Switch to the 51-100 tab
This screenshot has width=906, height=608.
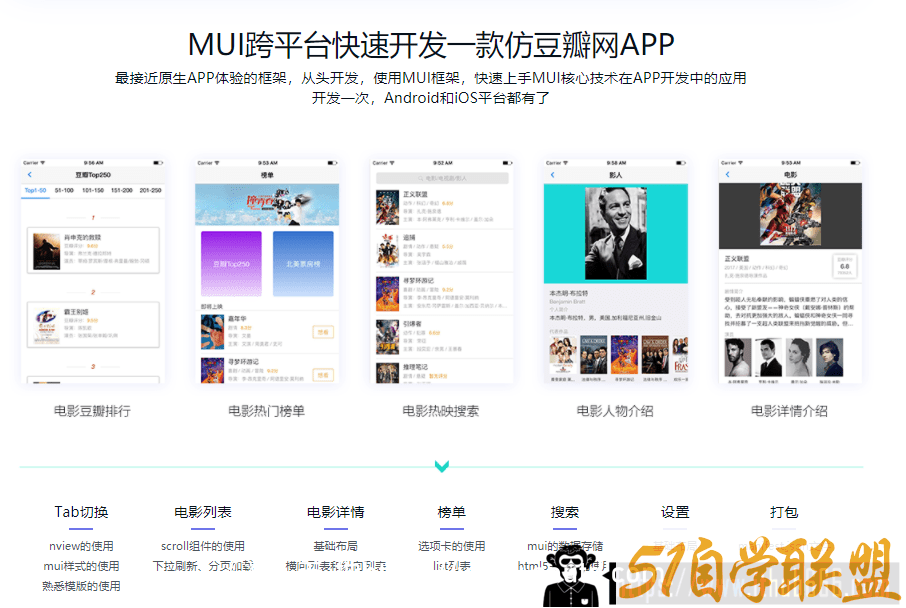pyautogui.click(x=64, y=190)
